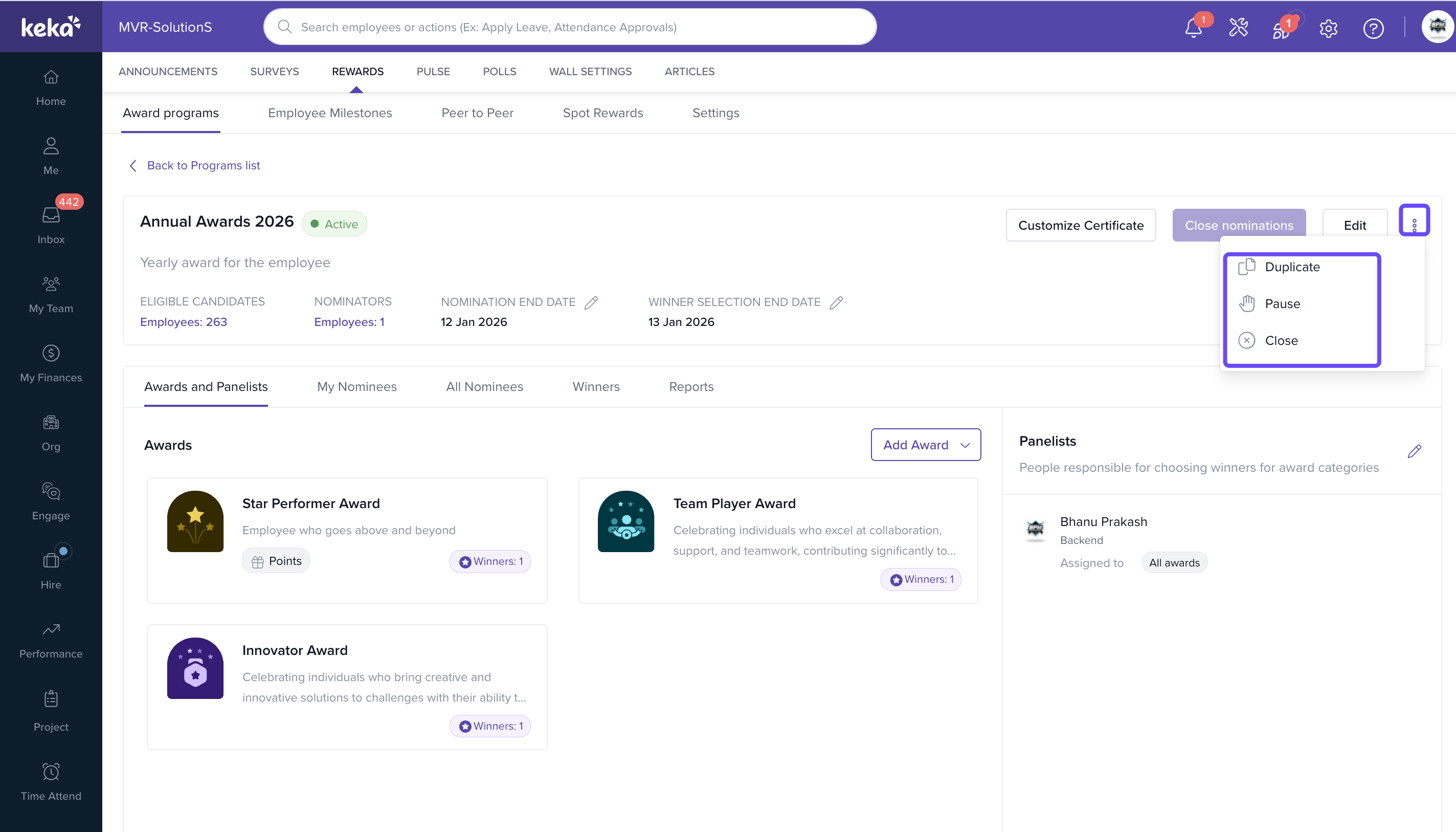
Task: Expand the Add Award dropdown
Action: click(x=925, y=445)
